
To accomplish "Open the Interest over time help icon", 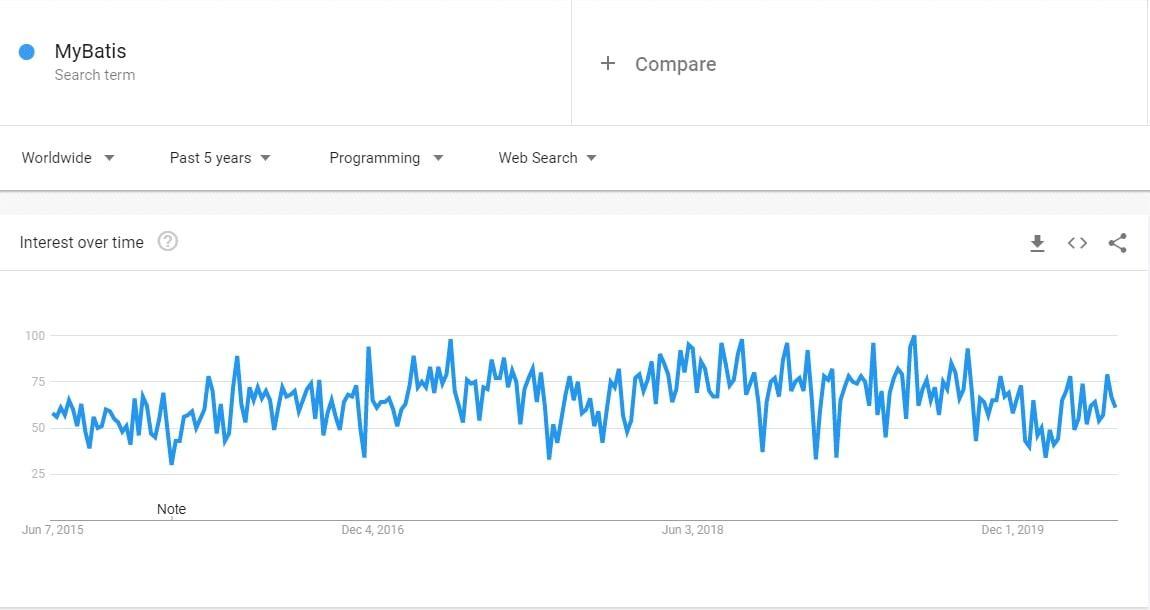I will (x=168, y=241).
